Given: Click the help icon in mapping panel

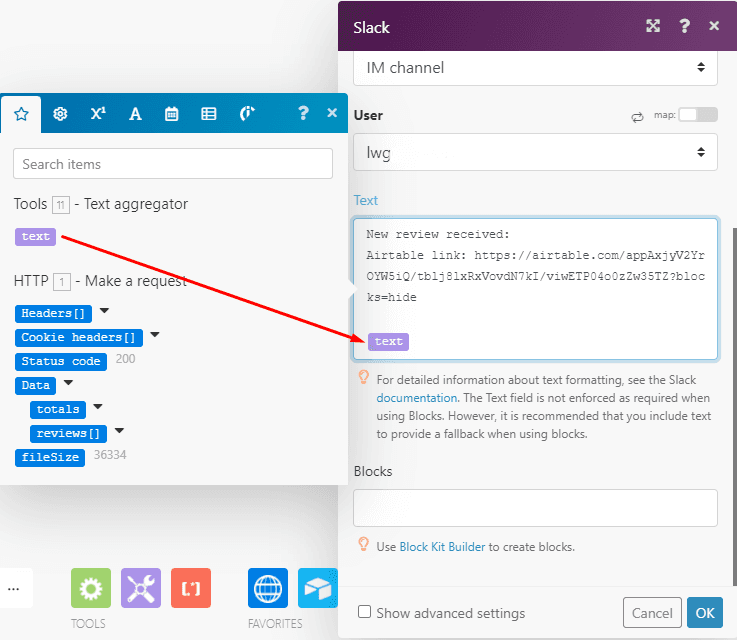Looking at the screenshot, I should pyautogui.click(x=303, y=114).
